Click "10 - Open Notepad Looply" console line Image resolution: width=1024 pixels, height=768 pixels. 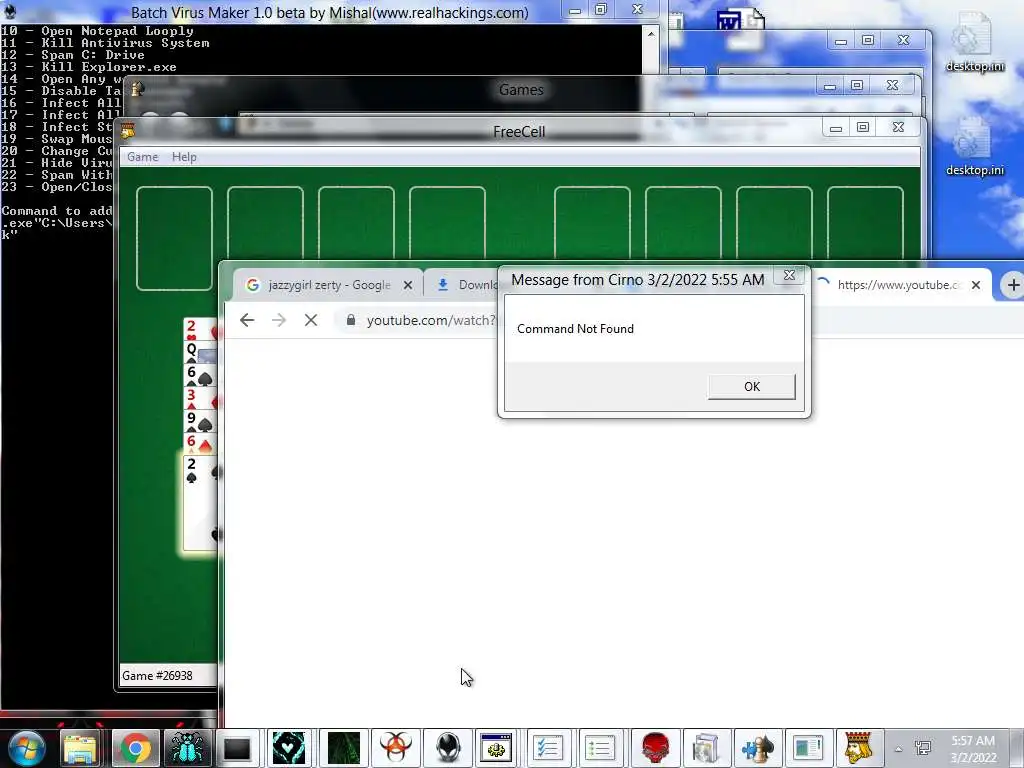click(97, 31)
